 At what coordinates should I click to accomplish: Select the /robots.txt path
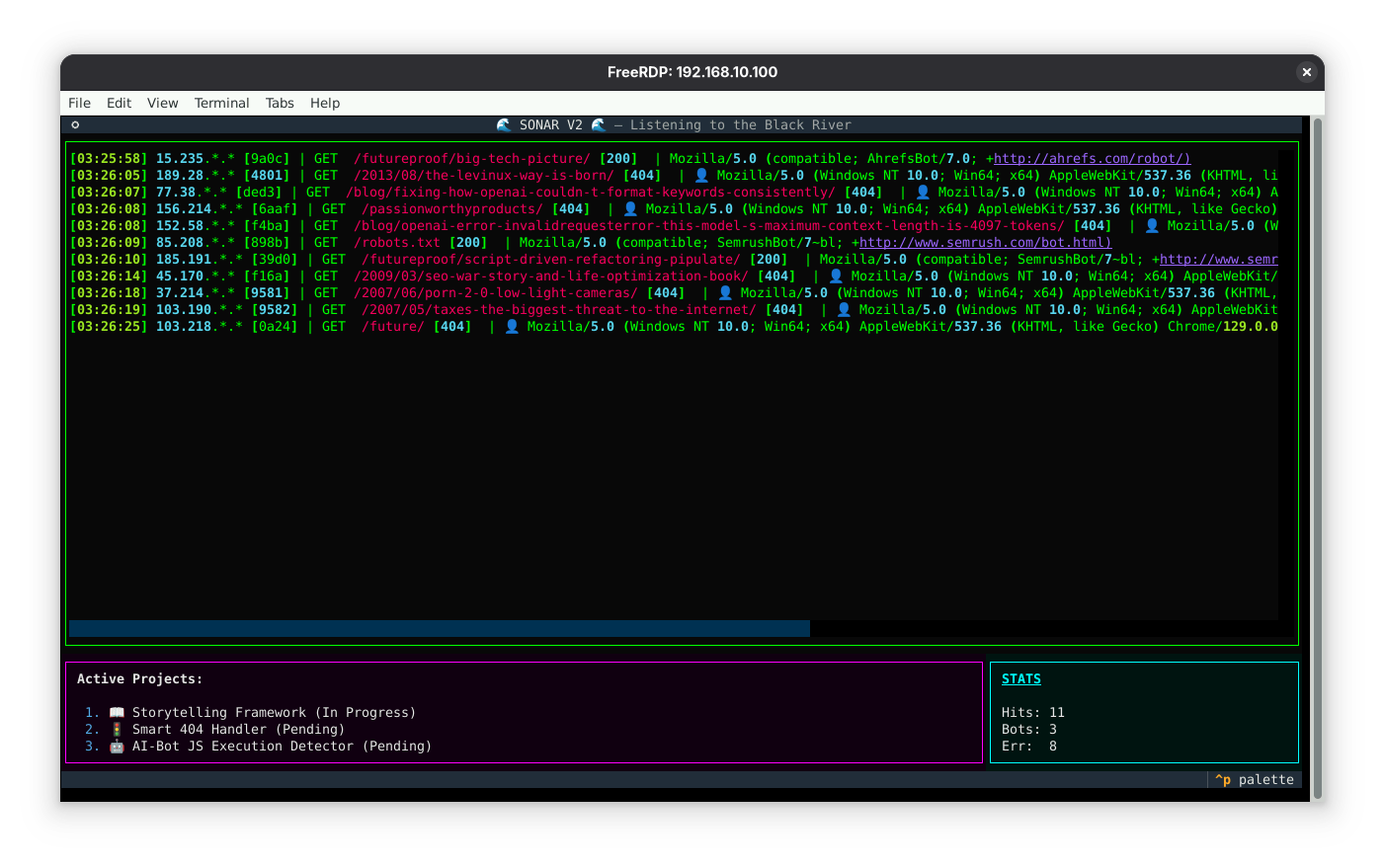pos(397,242)
